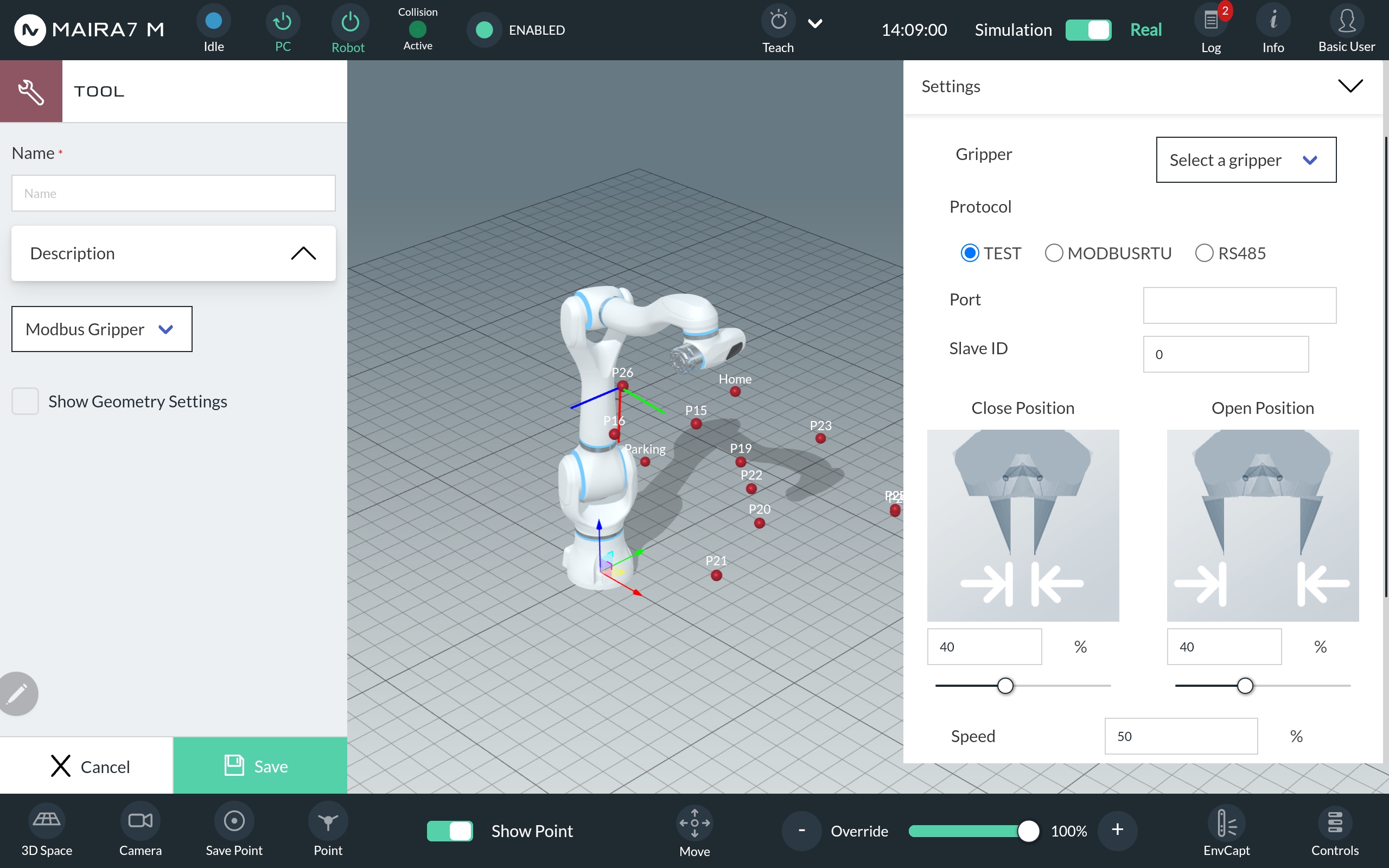
Task: Open the Point tool
Action: [328, 821]
